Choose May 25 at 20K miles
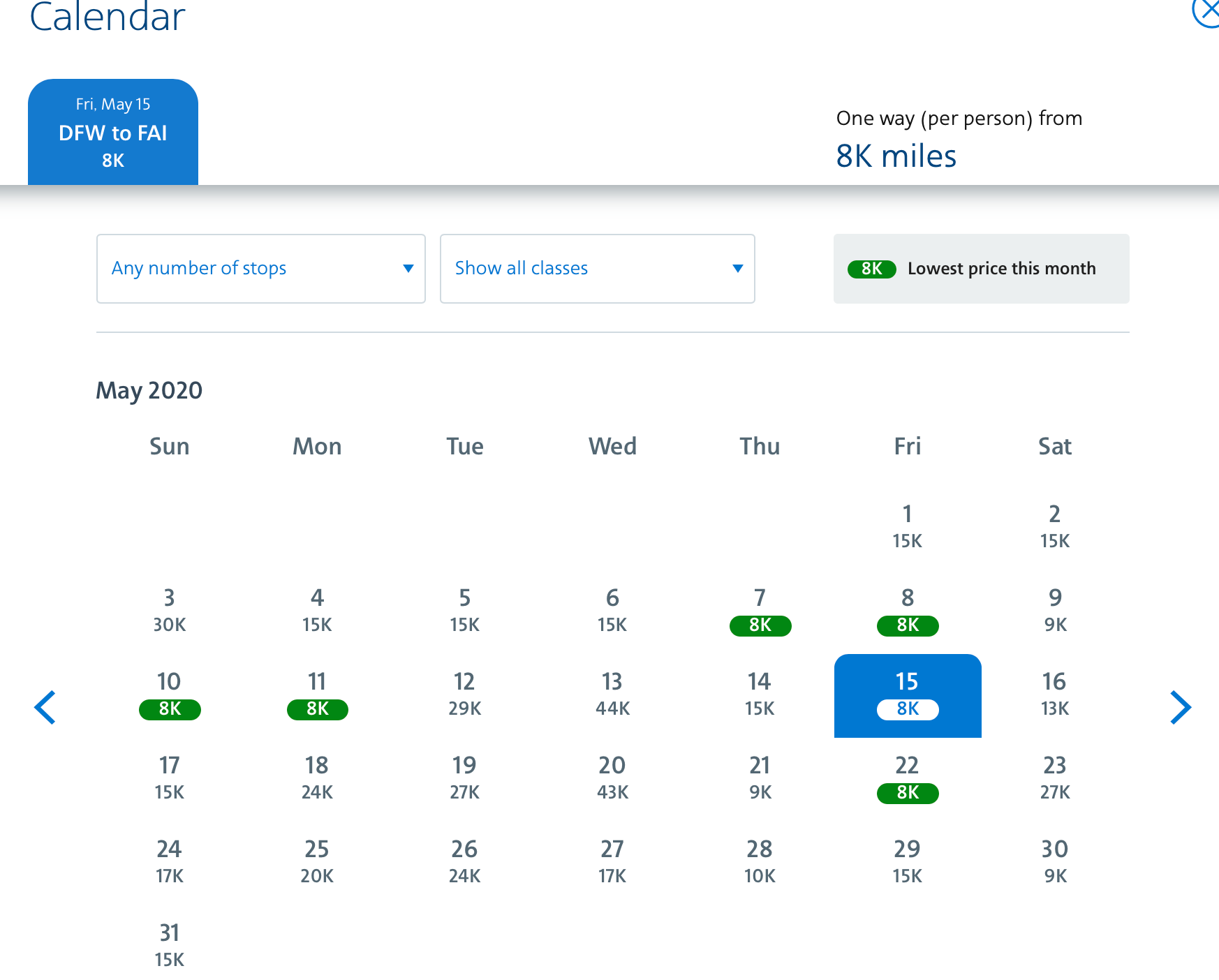Screen dimensions: 1219x980 pyautogui.click(x=317, y=863)
